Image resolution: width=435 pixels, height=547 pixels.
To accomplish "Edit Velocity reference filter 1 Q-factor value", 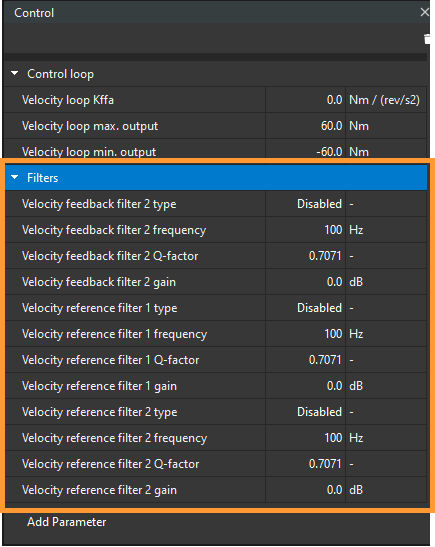I will 305,360.
